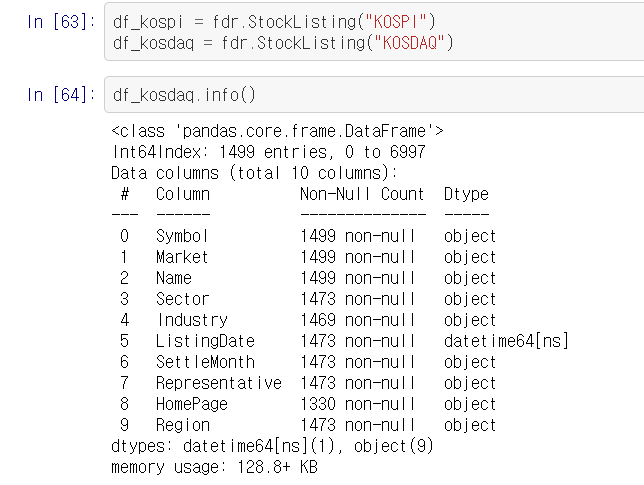Click the 'df_kospi' variable in the code
Image resolution: width=644 pixels, height=485 pixels.
coord(148,22)
